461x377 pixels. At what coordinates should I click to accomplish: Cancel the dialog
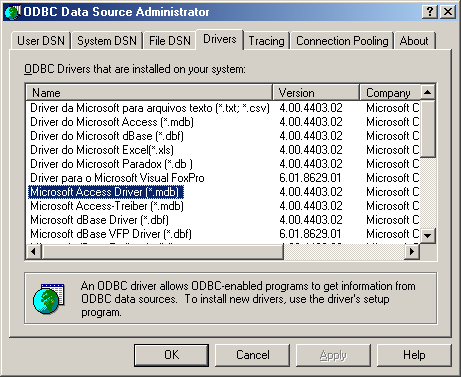click(253, 355)
